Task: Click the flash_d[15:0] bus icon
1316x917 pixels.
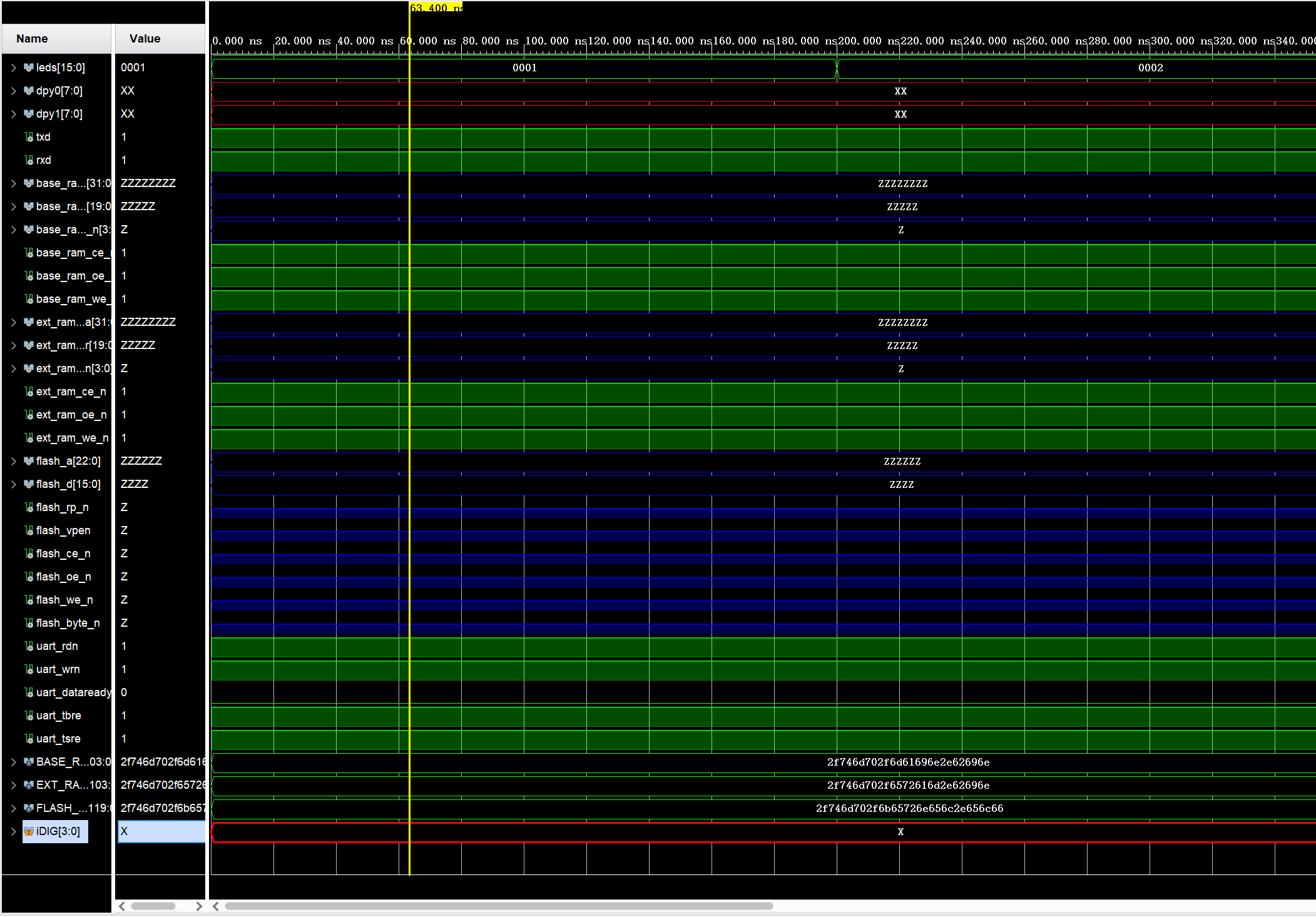Action: tap(28, 484)
